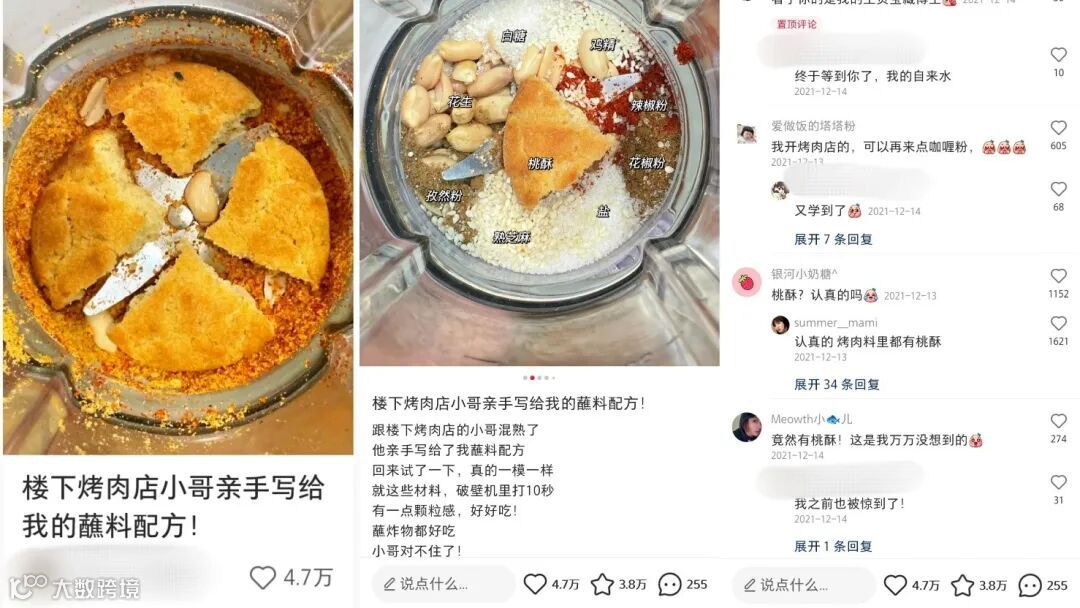The image size is (1080, 608).
Task: Like the summer__mami reply with 1621 likes
Action: pos(1059,323)
